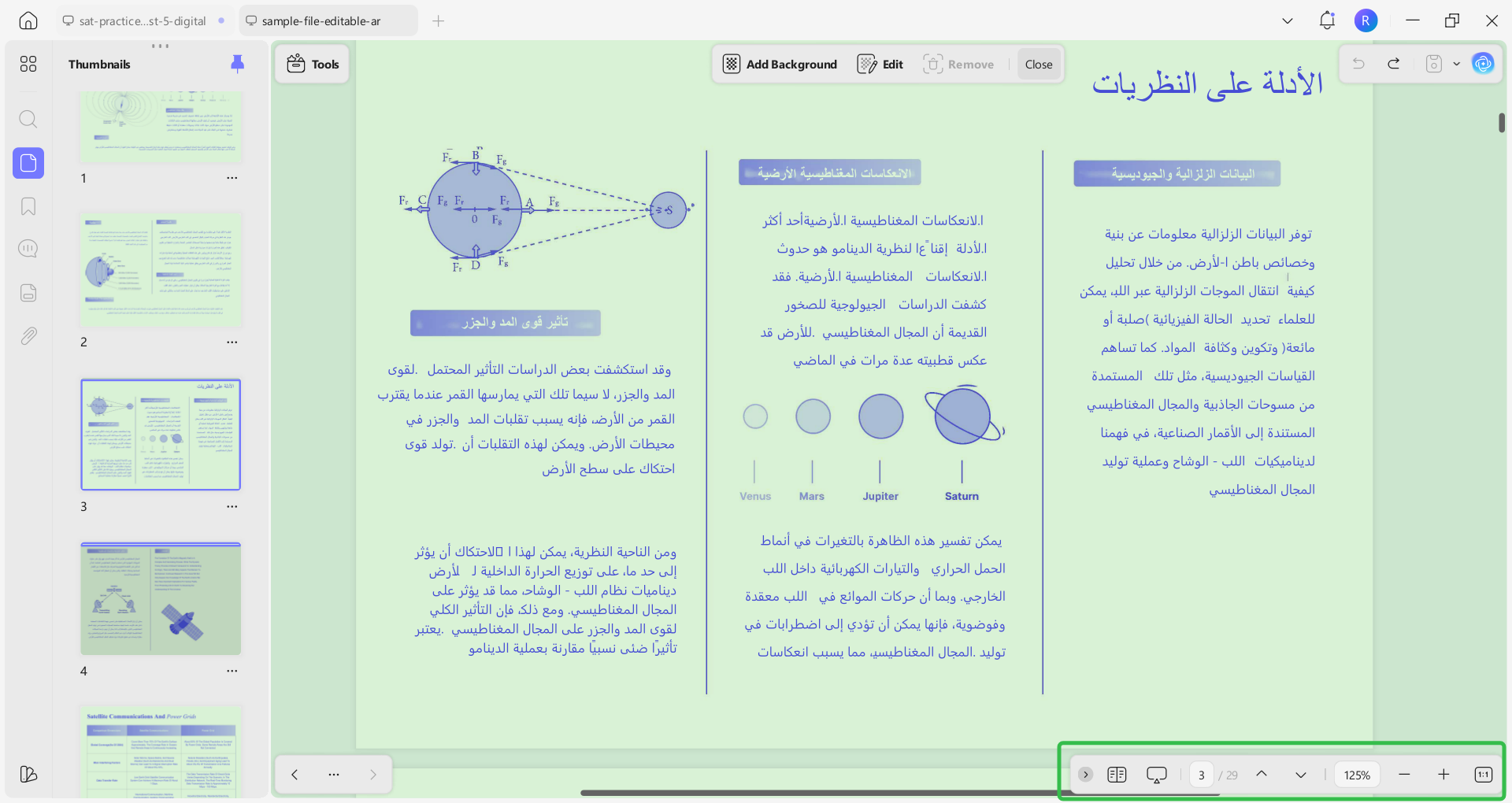Open the bookmarks panel icon
1512x803 pixels.
28,206
